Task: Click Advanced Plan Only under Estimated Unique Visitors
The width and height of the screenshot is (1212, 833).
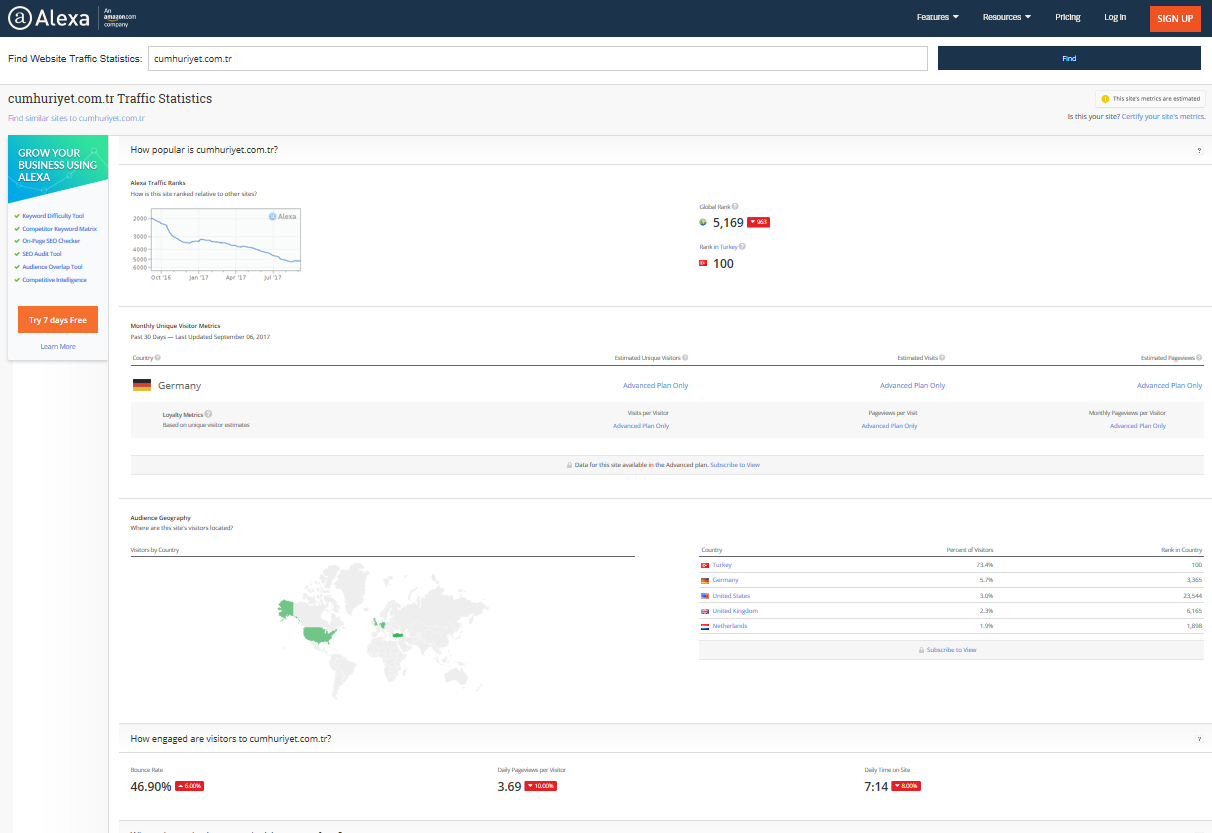Action: coord(655,385)
